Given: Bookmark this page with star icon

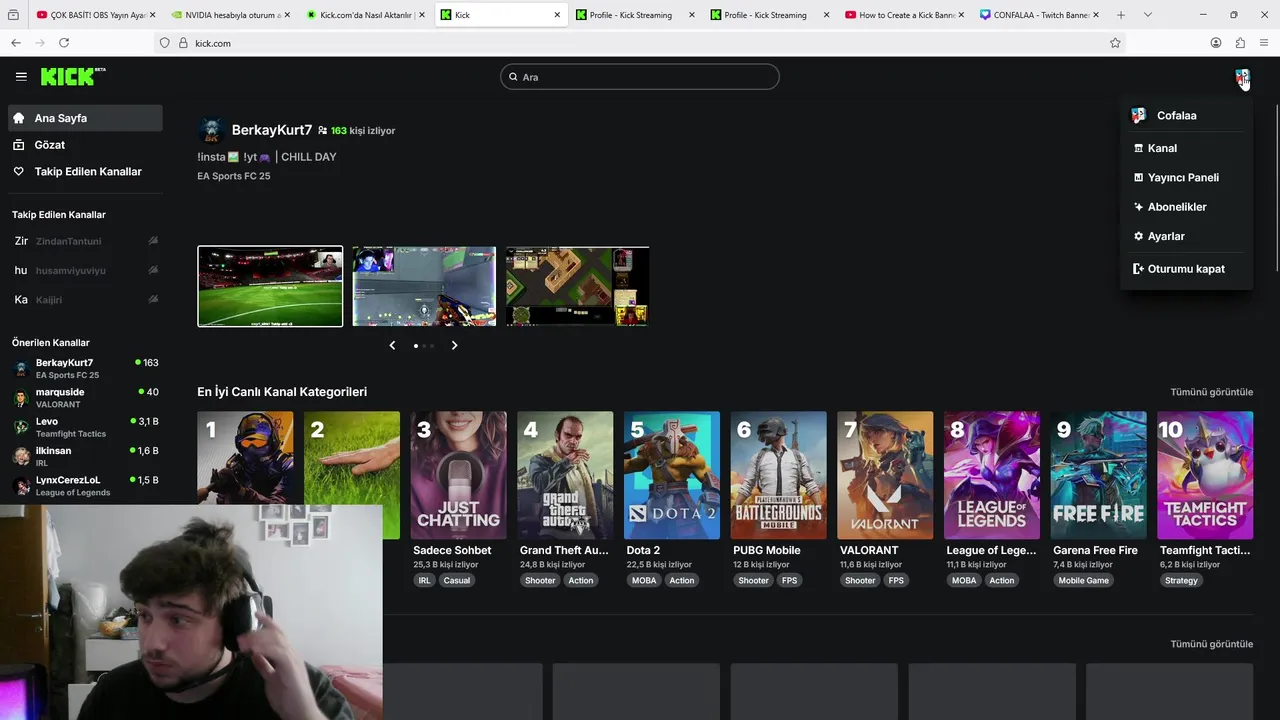Looking at the screenshot, I should tap(1115, 43).
